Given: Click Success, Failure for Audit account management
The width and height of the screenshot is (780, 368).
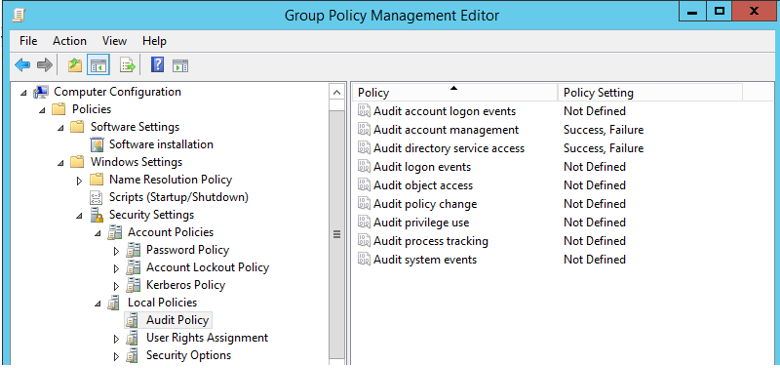Looking at the screenshot, I should [603, 130].
